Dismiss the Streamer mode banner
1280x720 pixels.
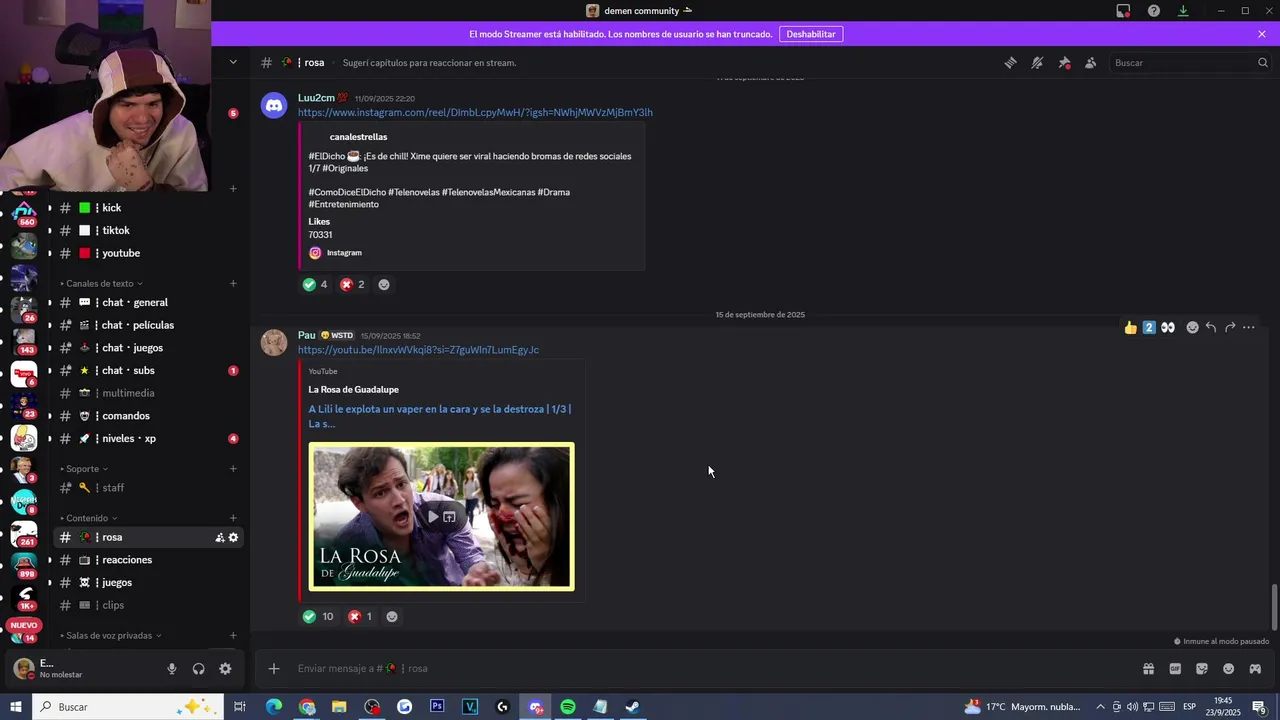point(1262,34)
